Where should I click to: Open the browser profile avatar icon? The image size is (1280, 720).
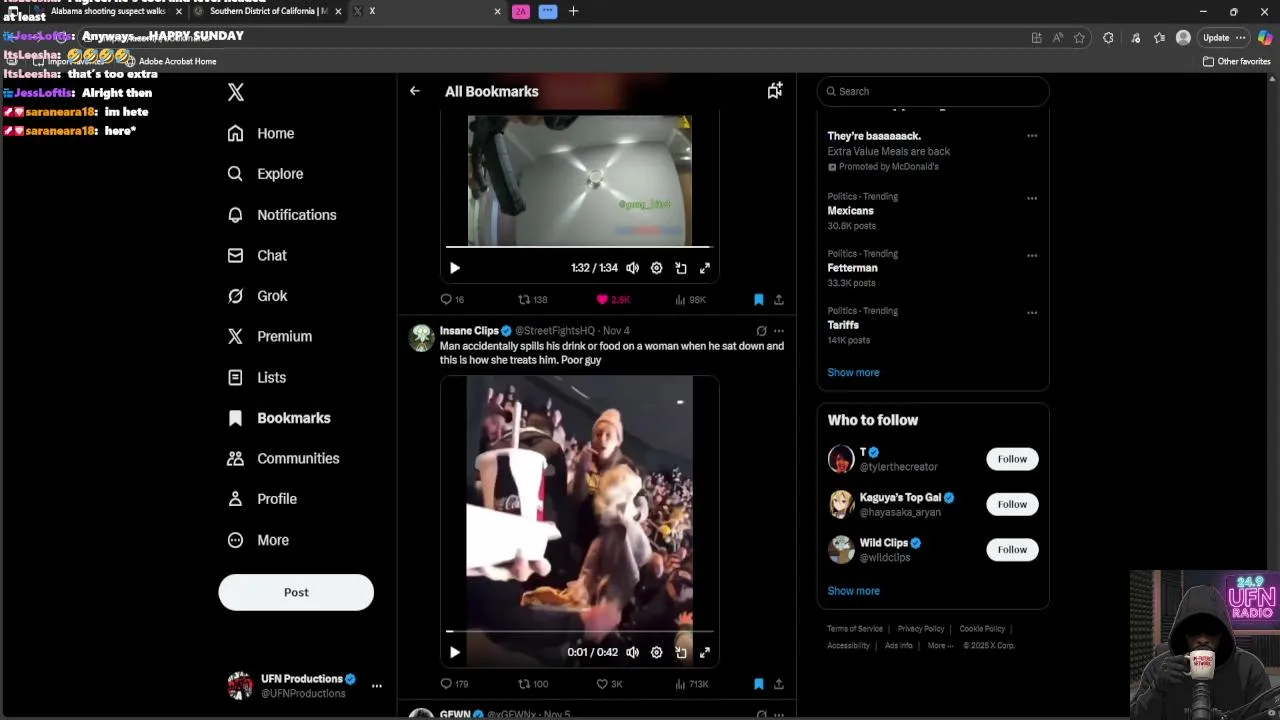click(1183, 38)
